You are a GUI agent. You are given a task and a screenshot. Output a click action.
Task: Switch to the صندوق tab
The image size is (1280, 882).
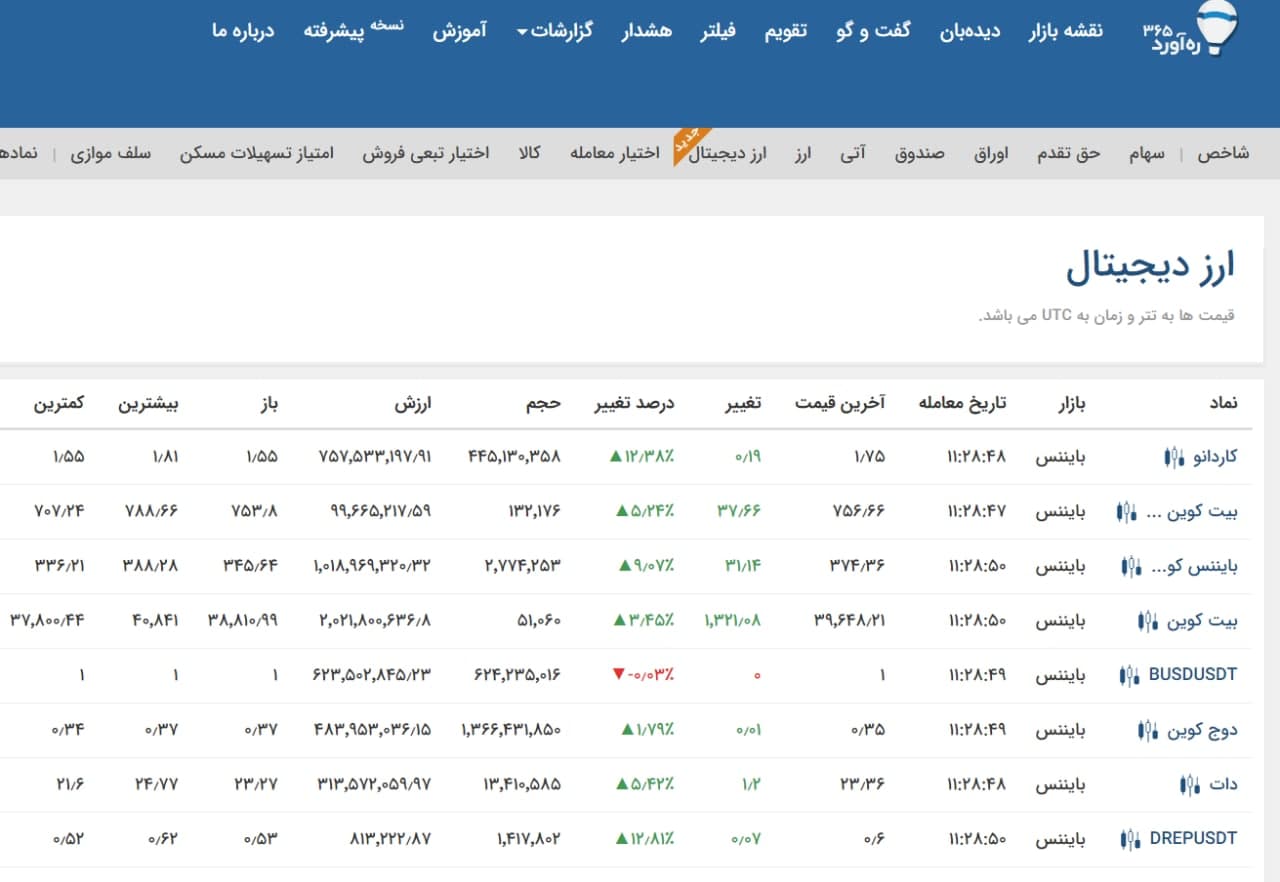(919, 154)
